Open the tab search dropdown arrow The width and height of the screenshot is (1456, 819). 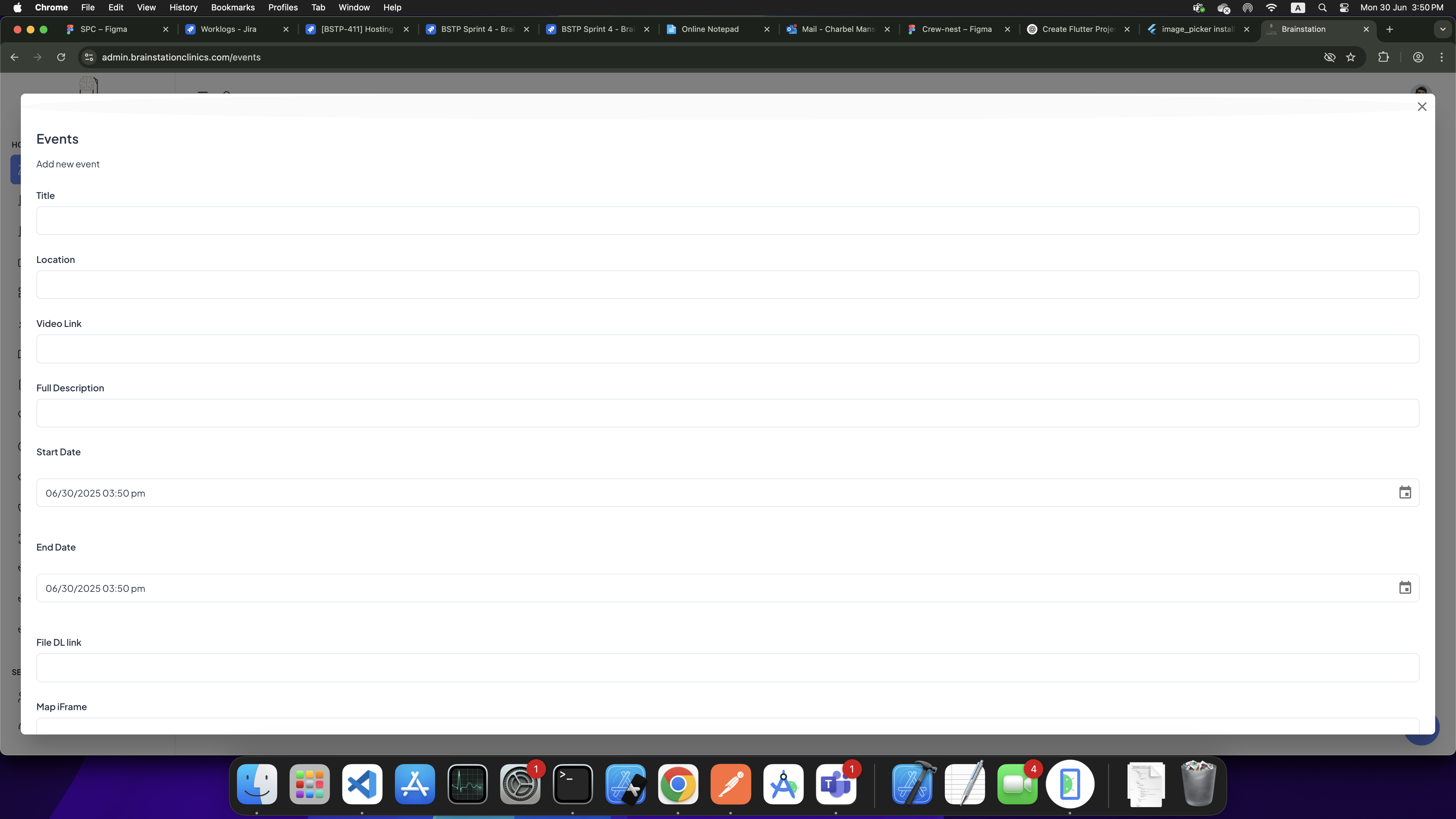pos(1442,29)
